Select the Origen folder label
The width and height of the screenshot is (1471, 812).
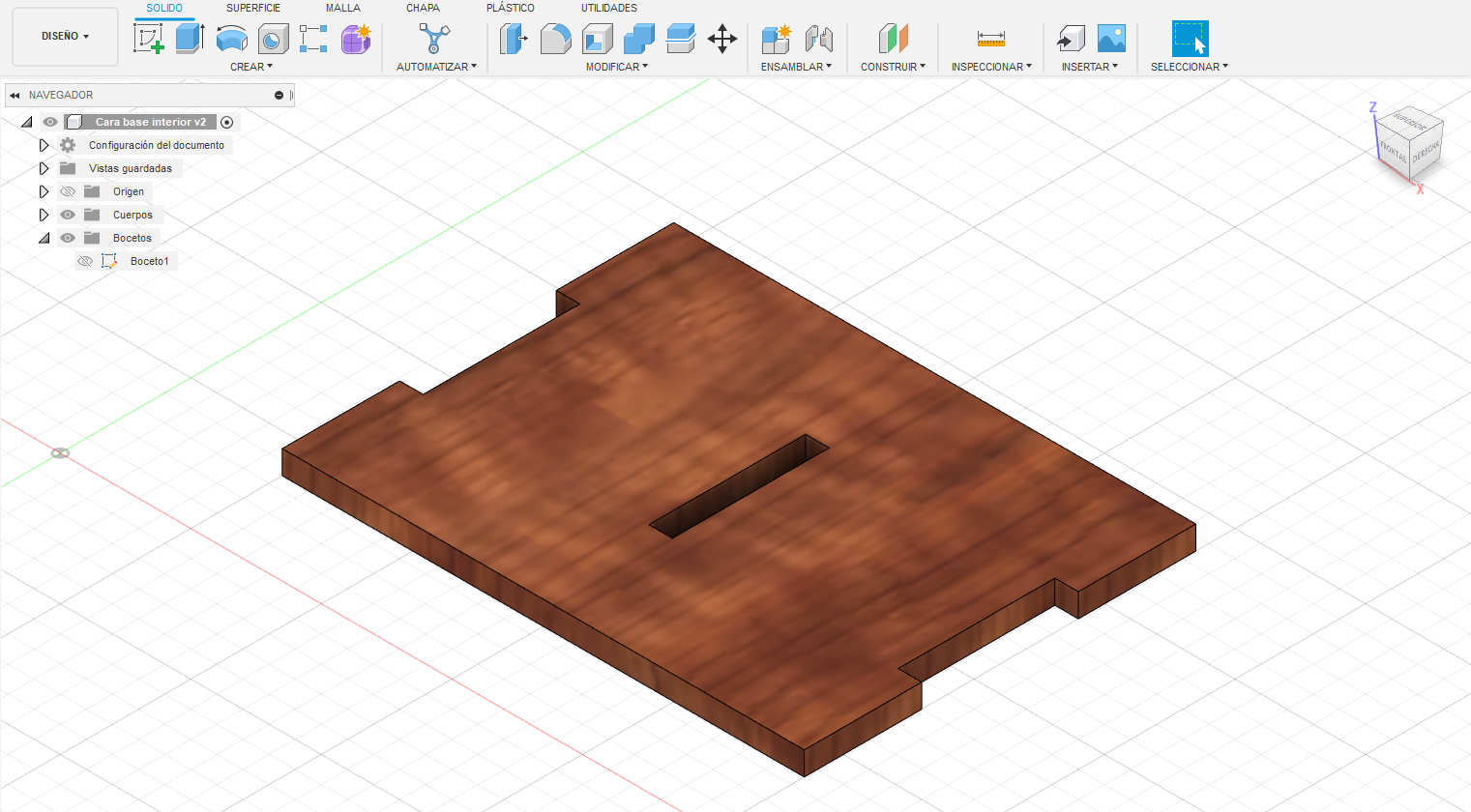(129, 191)
